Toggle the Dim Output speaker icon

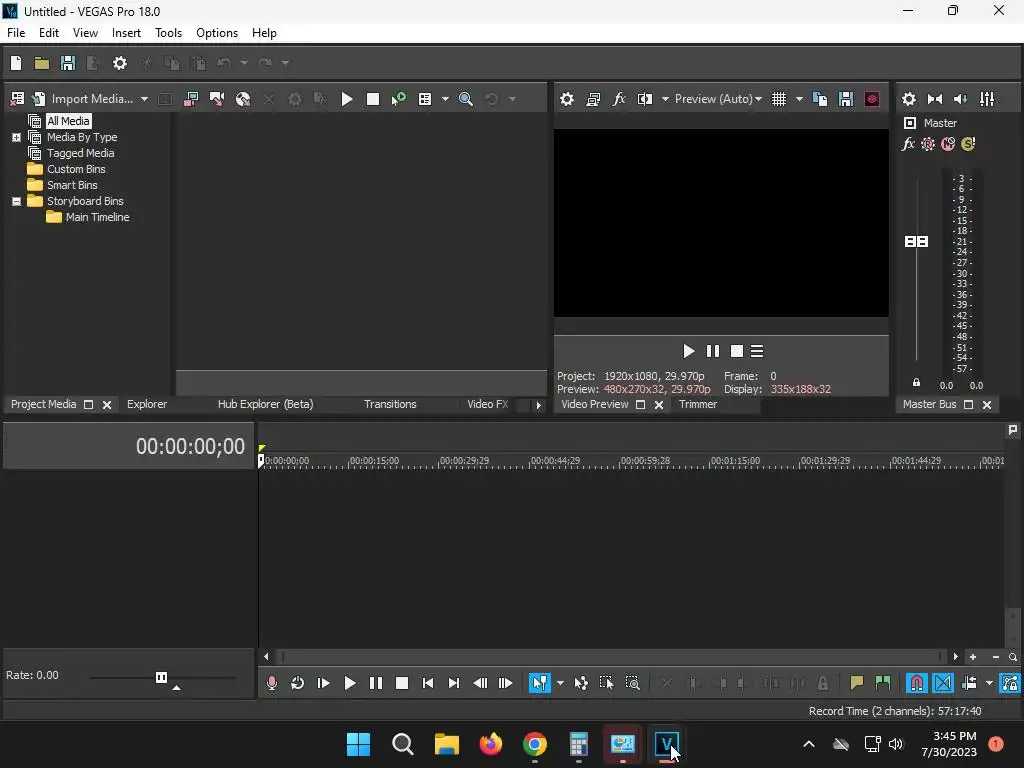click(961, 99)
